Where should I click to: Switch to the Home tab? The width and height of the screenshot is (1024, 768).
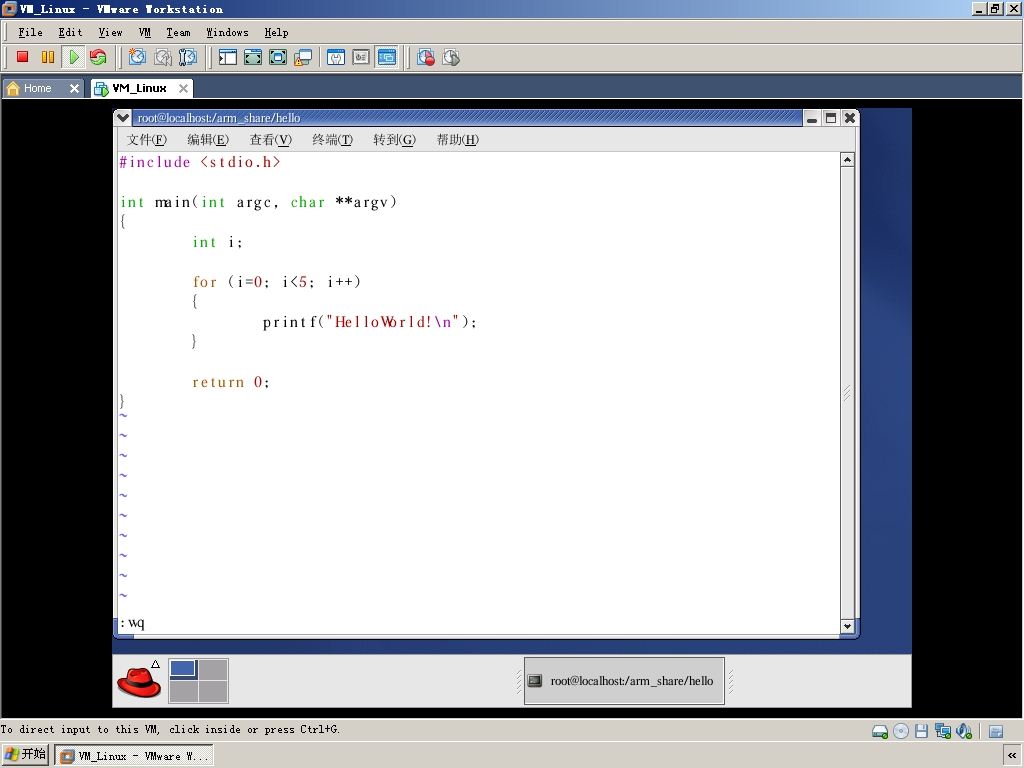pos(37,88)
